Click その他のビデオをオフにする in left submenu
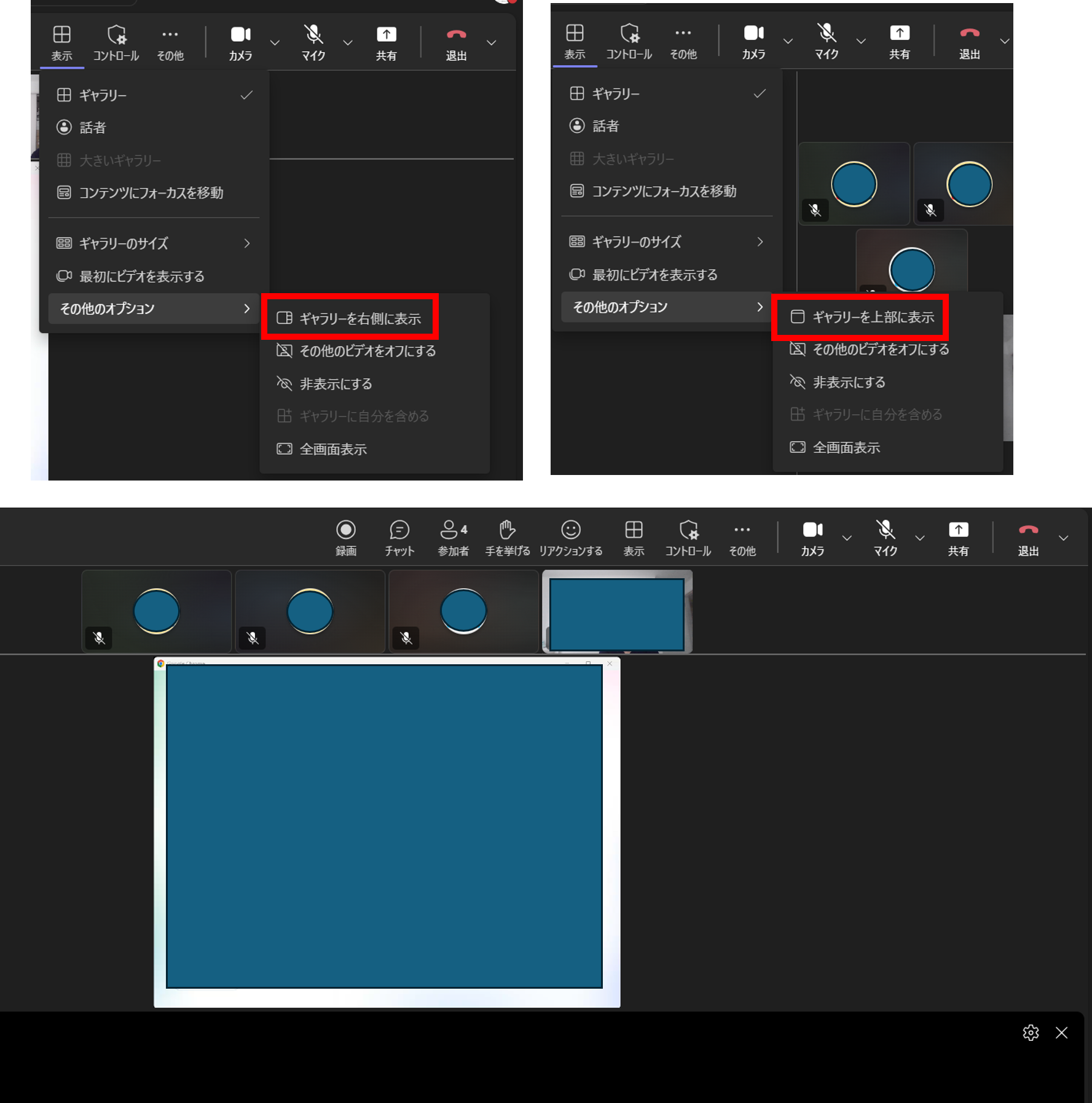Screen dimensions: 1092x1103 pyautogui.click(x=374, y=351)
